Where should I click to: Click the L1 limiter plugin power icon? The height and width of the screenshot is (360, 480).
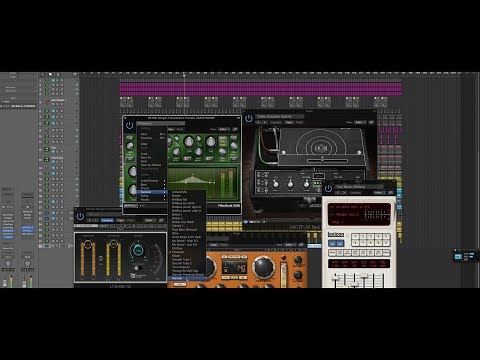[80, 216]
